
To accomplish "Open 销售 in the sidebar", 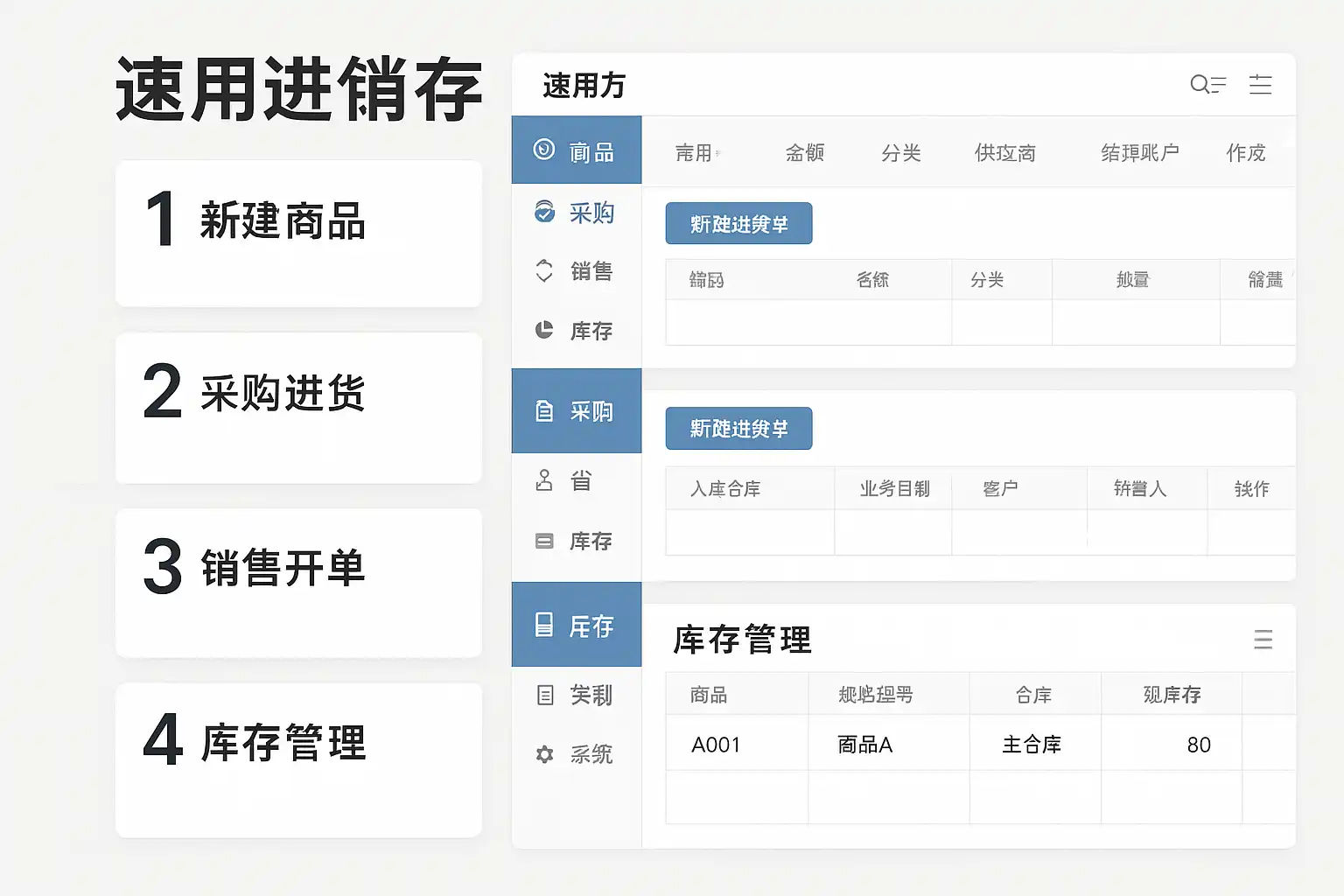I will click(577, 271).
